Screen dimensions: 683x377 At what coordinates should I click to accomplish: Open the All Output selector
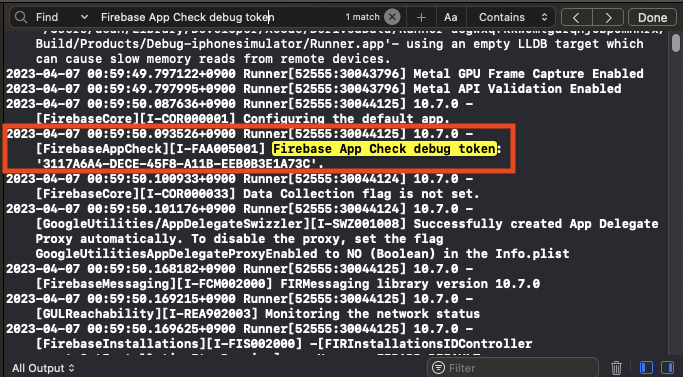click(x=43, y=368)
